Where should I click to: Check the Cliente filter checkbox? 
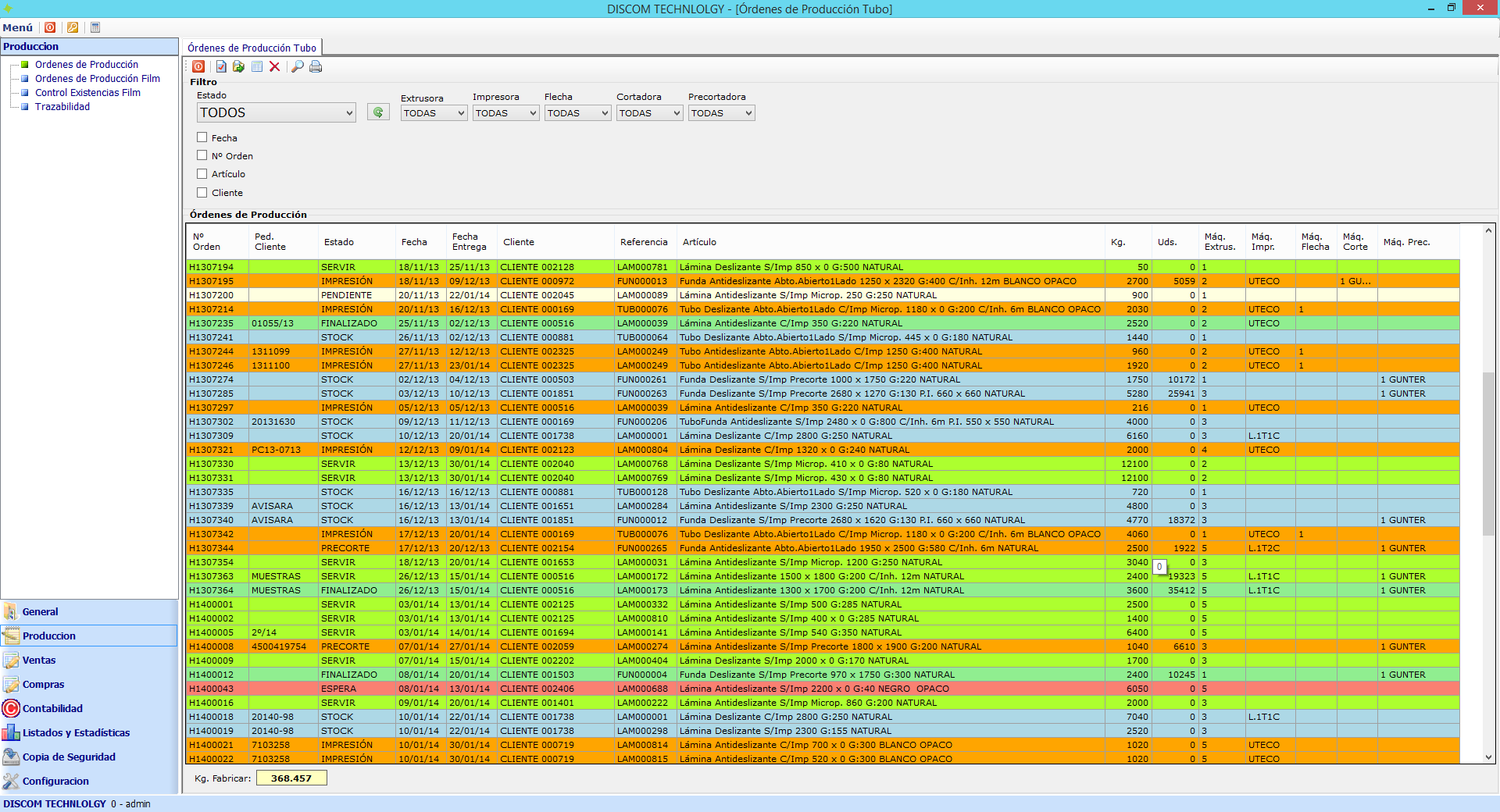[202, 192]
